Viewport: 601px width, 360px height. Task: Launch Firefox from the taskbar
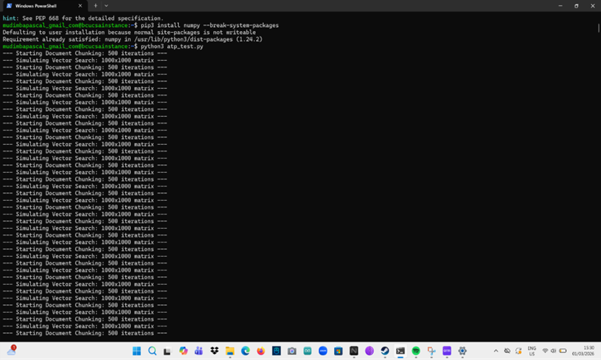point(261,351)
